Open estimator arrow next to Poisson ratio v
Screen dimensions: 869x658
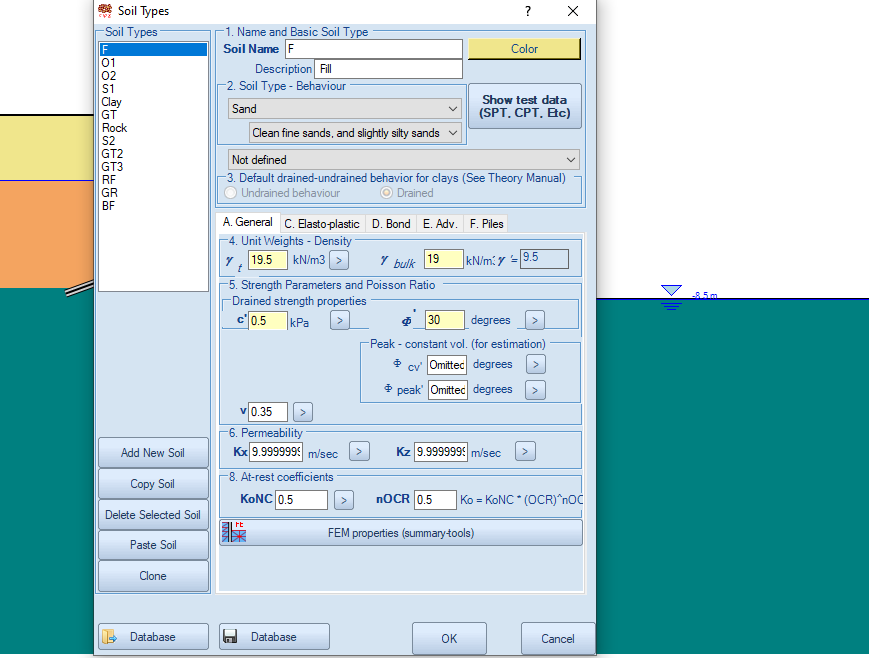click(303, 412)
